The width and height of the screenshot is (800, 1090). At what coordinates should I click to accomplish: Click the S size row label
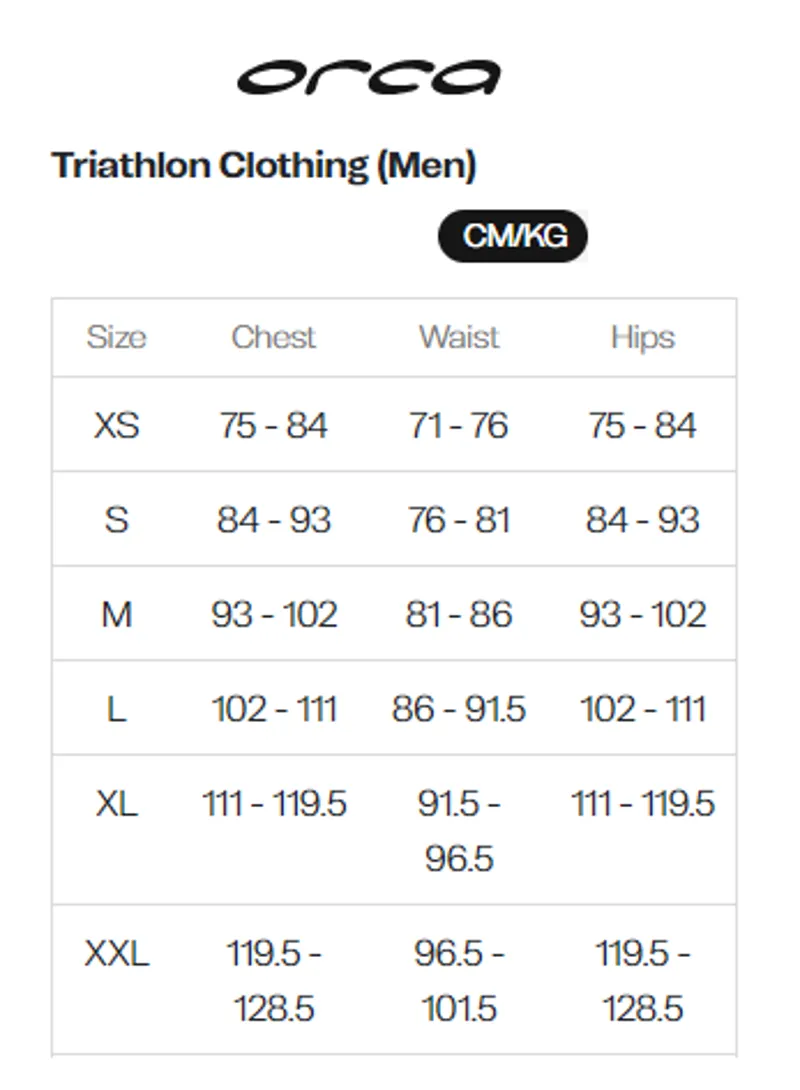click(x=116, y=519)
